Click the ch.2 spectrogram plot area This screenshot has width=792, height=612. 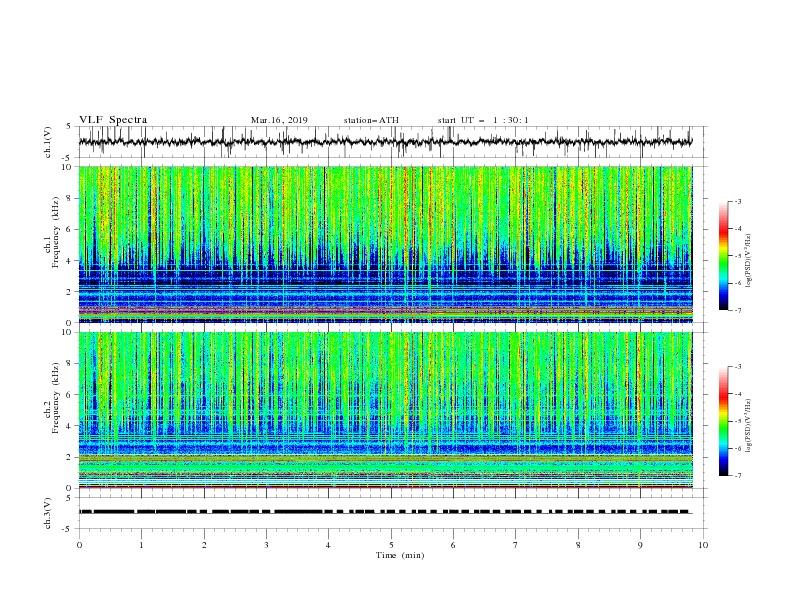coord(386,410)
